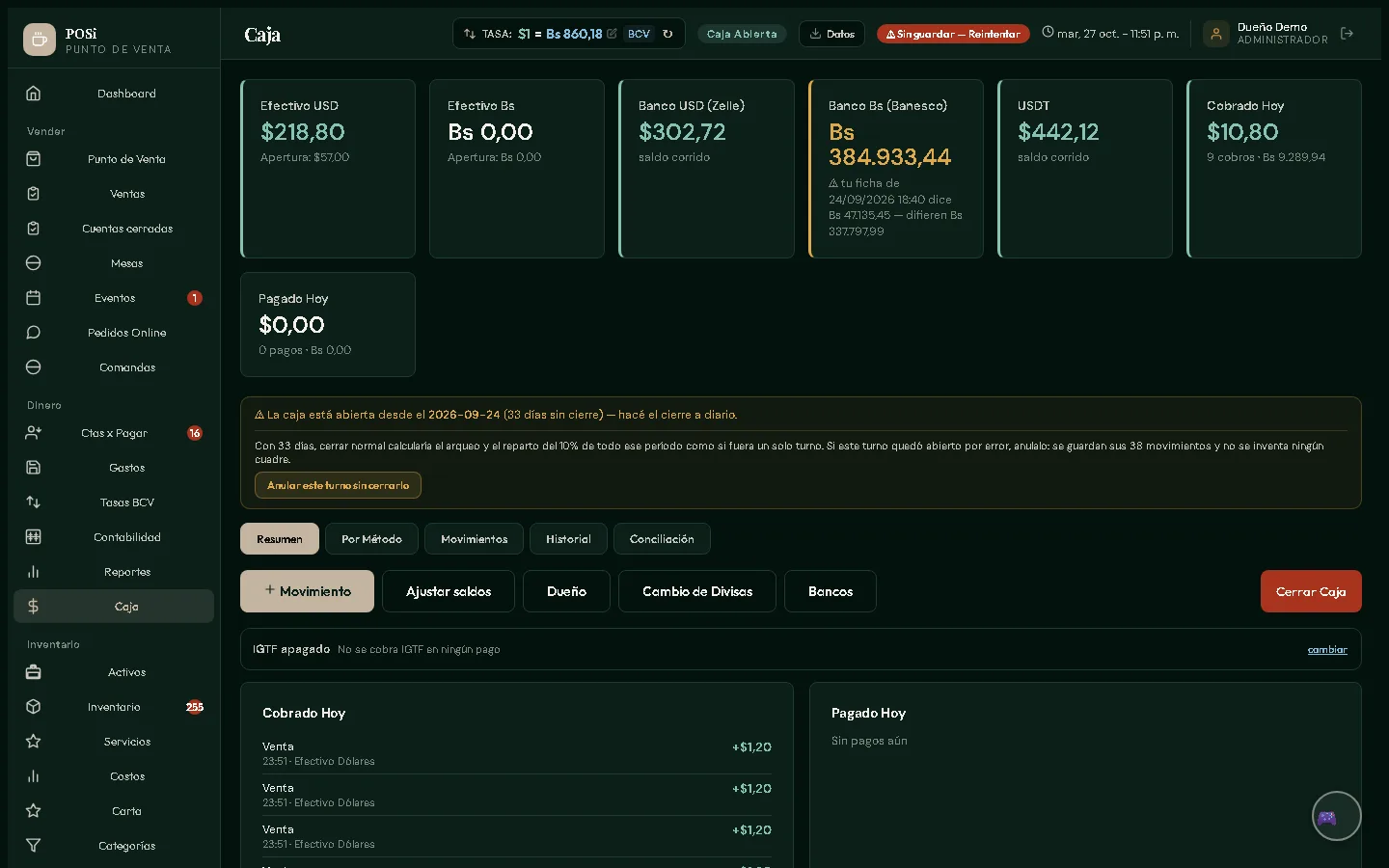Refresh the BCV exchange rate

[667, 34]
